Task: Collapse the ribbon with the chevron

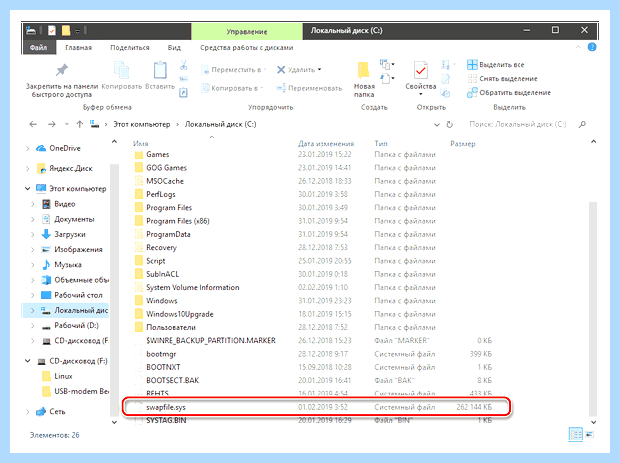Action: 578,47
